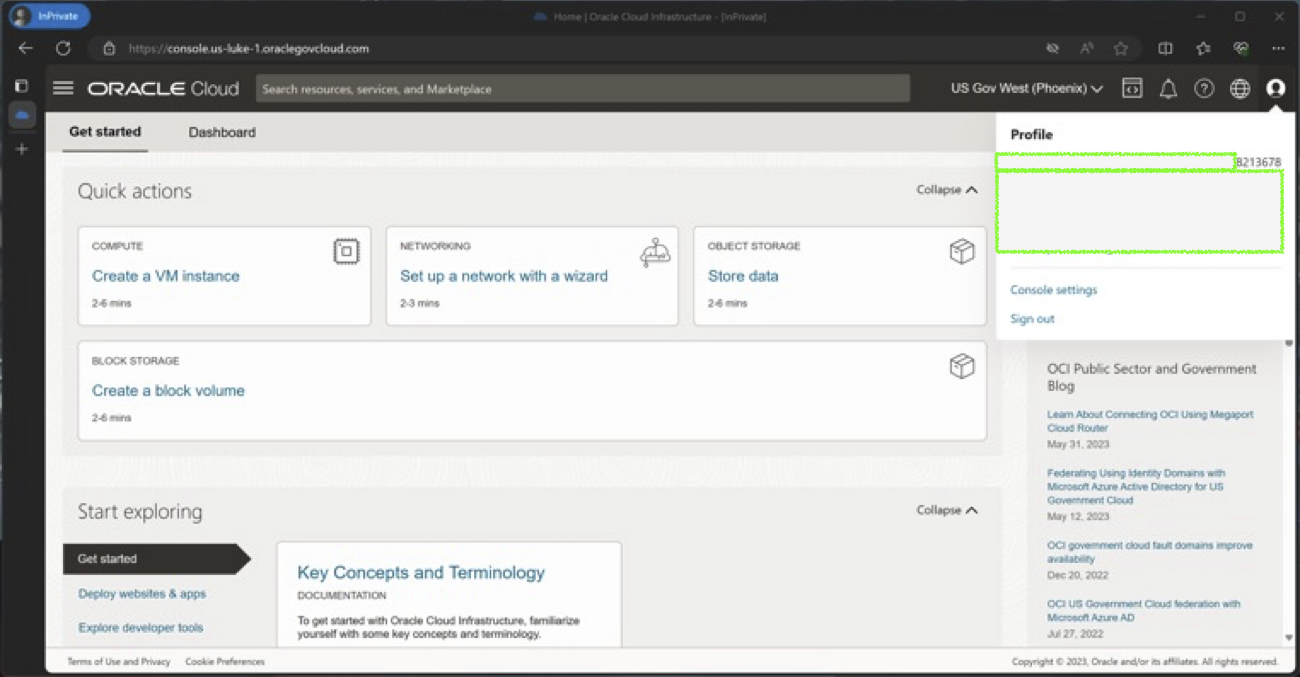Open Console settings from profile menu

tap(1053, 290)
